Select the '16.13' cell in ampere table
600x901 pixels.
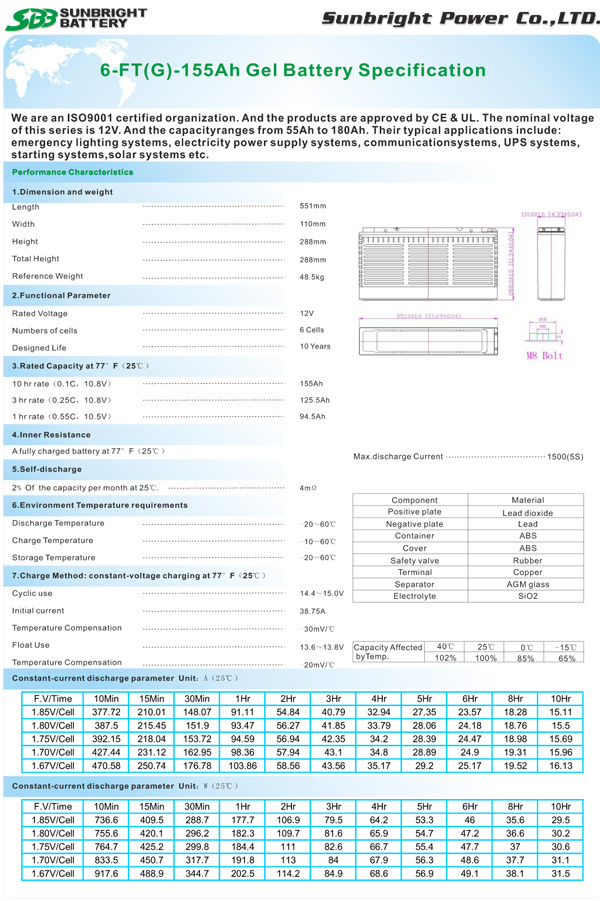point(561,766)
